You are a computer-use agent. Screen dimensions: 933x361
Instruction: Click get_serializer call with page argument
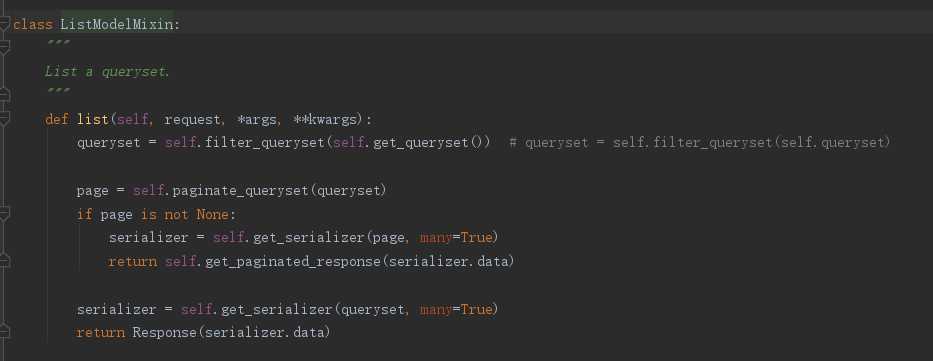point(309,238)
